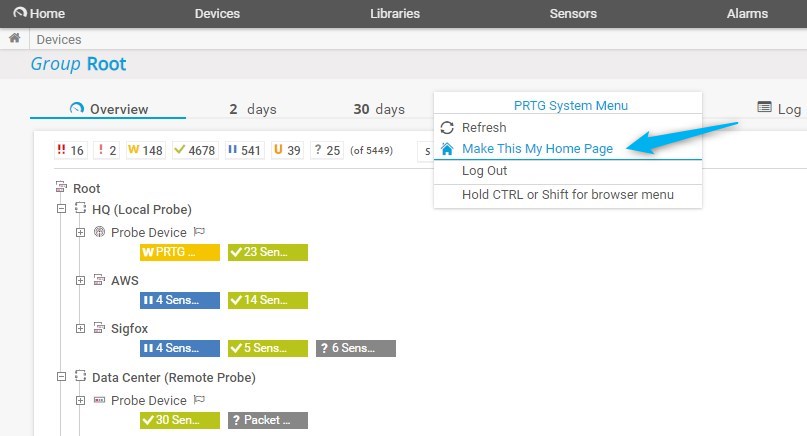
Task: Choose Refresh from PRTG System Menu
Action: point(484,128)
